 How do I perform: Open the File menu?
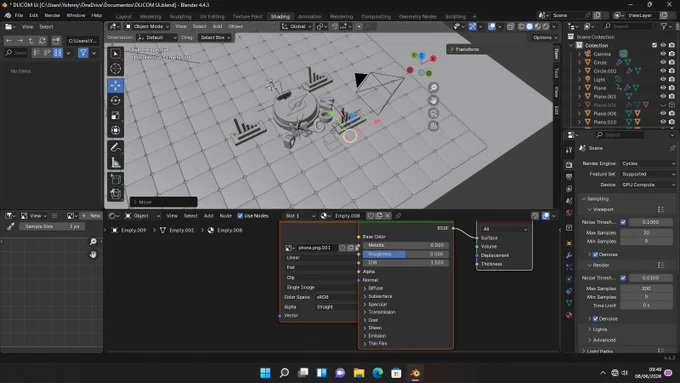pos(19,15)
